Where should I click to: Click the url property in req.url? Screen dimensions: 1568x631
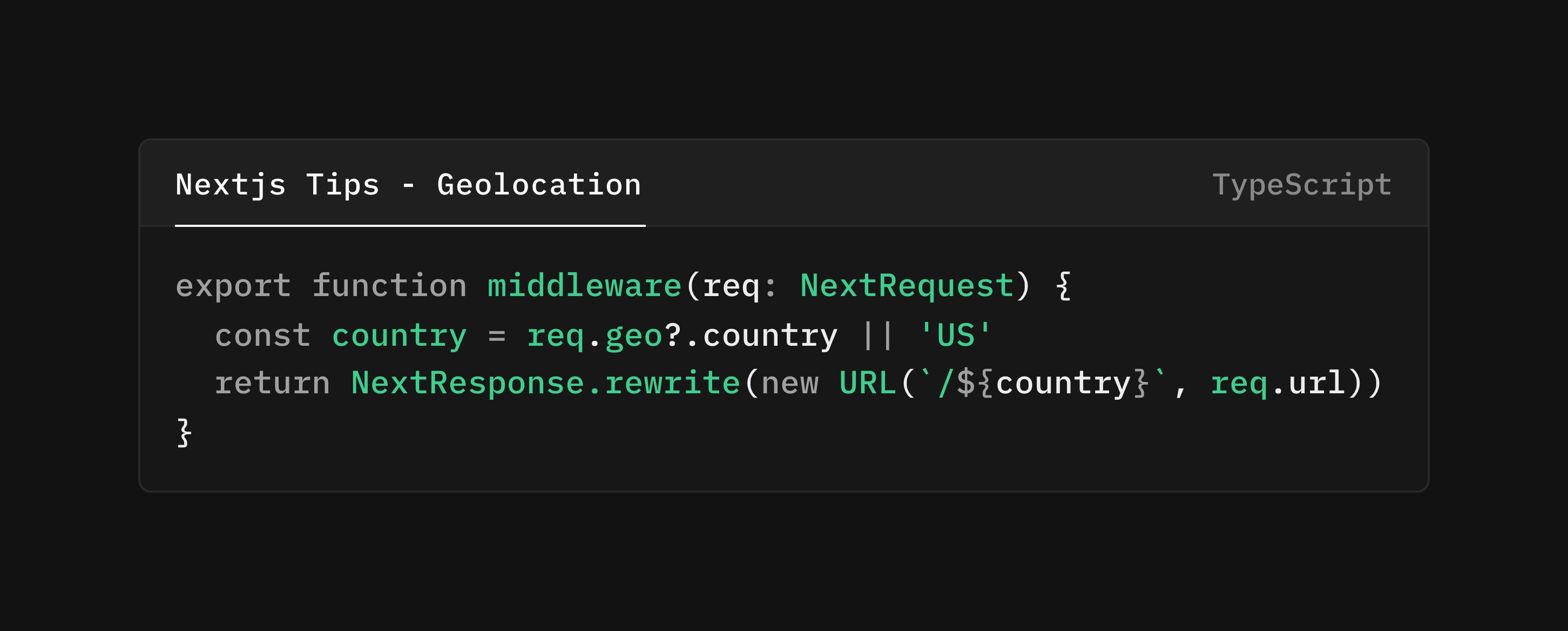pos(1316,383)
